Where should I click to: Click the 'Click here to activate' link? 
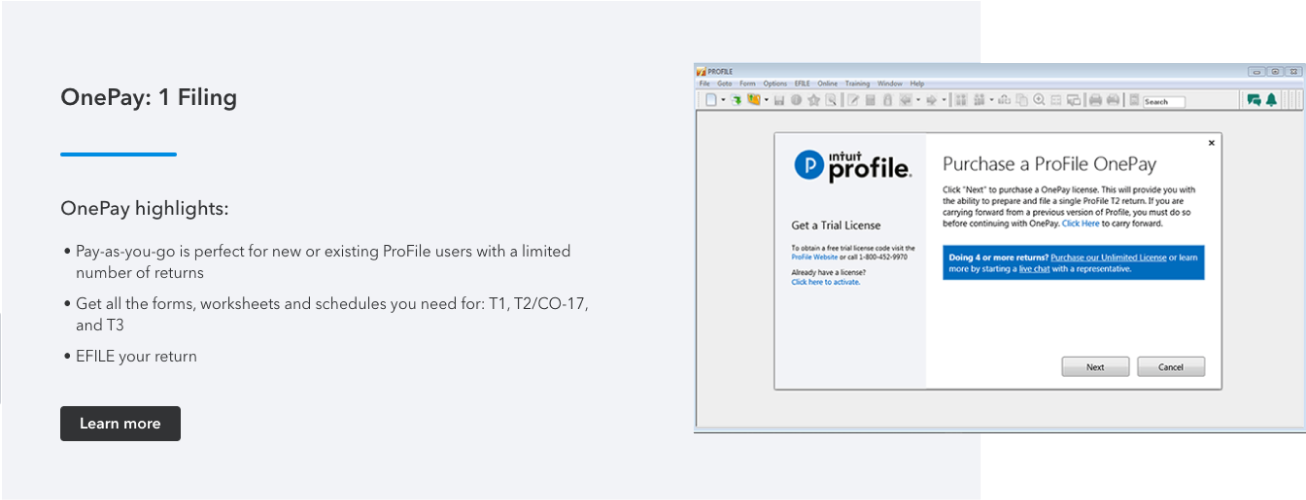(x=825, y=282)
